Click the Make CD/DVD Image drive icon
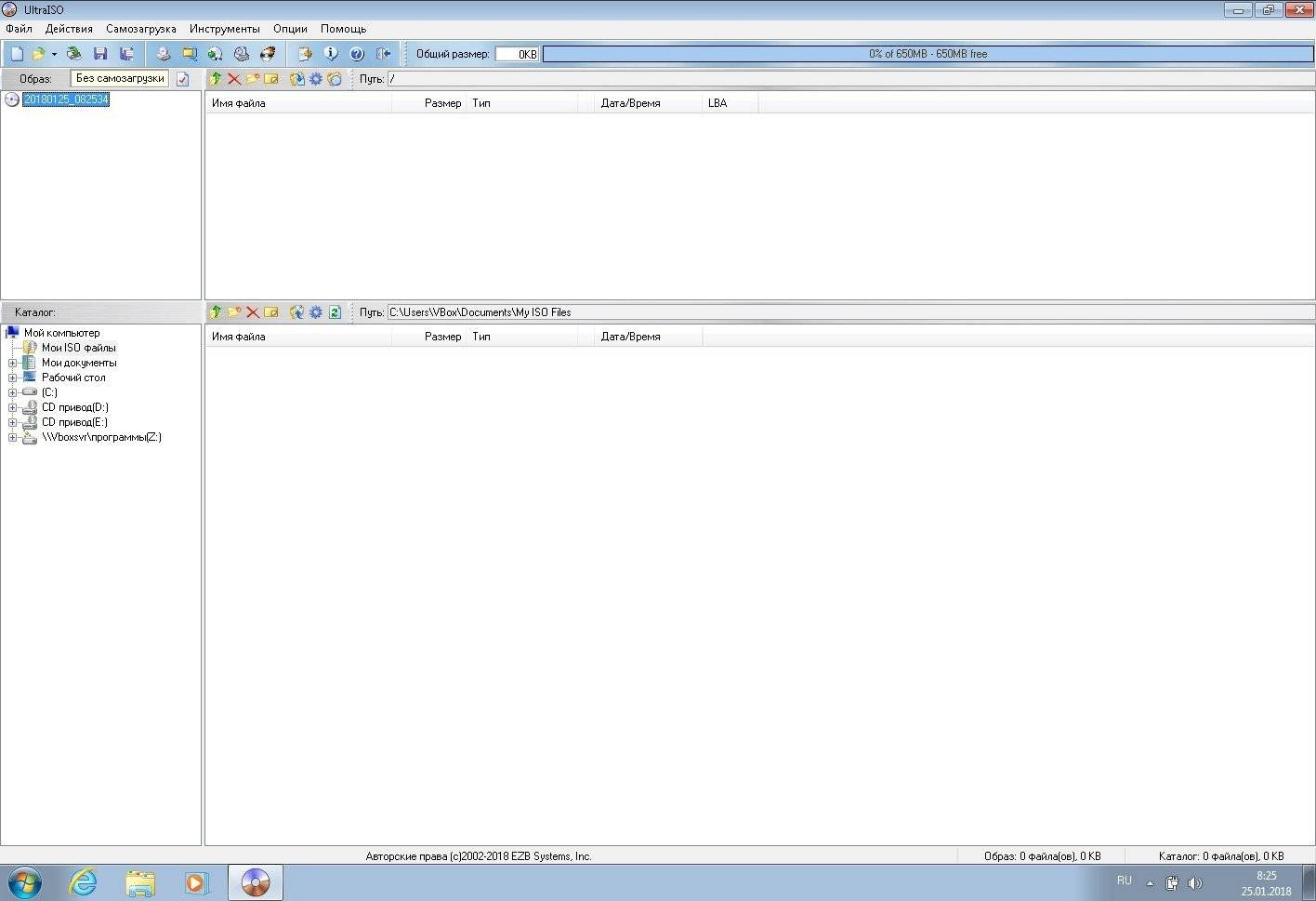Image resolution: width=1316 pixels, height=901 pixels. pos(163,54)
